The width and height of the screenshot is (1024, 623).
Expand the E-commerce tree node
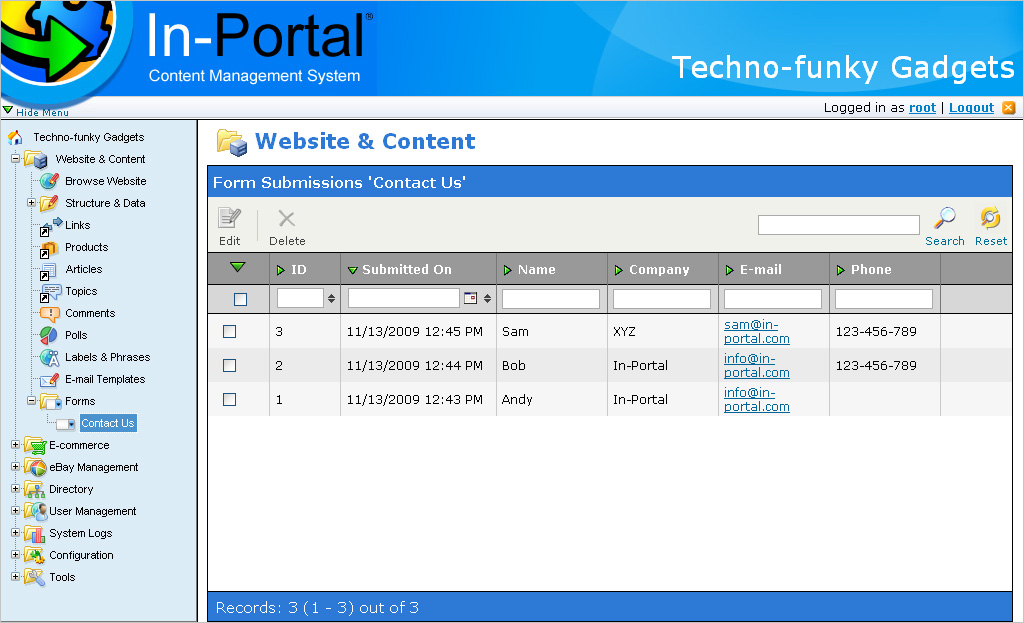(x=15, y=445)
